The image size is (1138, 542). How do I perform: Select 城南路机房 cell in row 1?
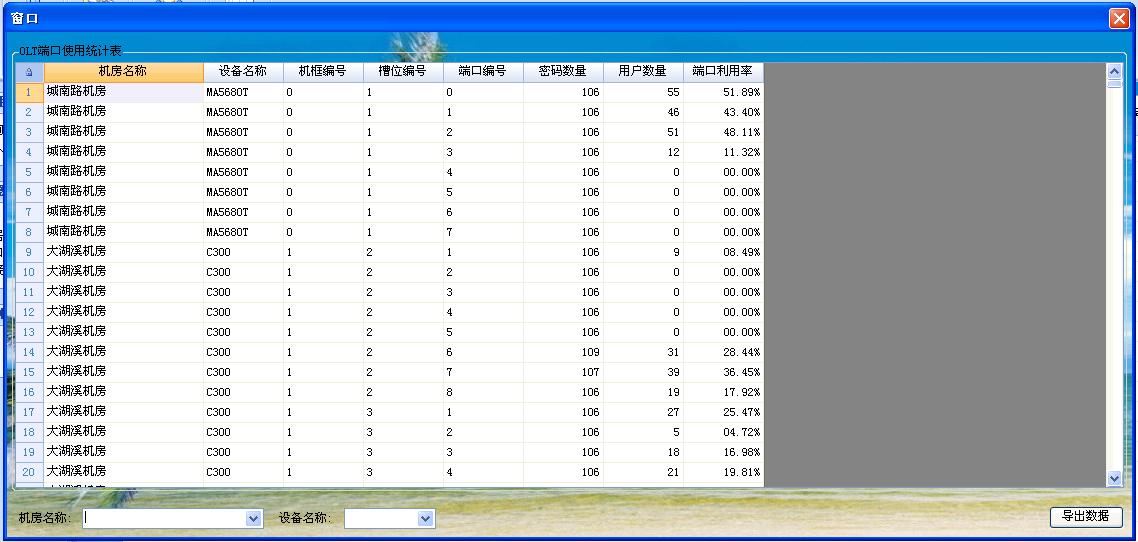tap(124, 92)
